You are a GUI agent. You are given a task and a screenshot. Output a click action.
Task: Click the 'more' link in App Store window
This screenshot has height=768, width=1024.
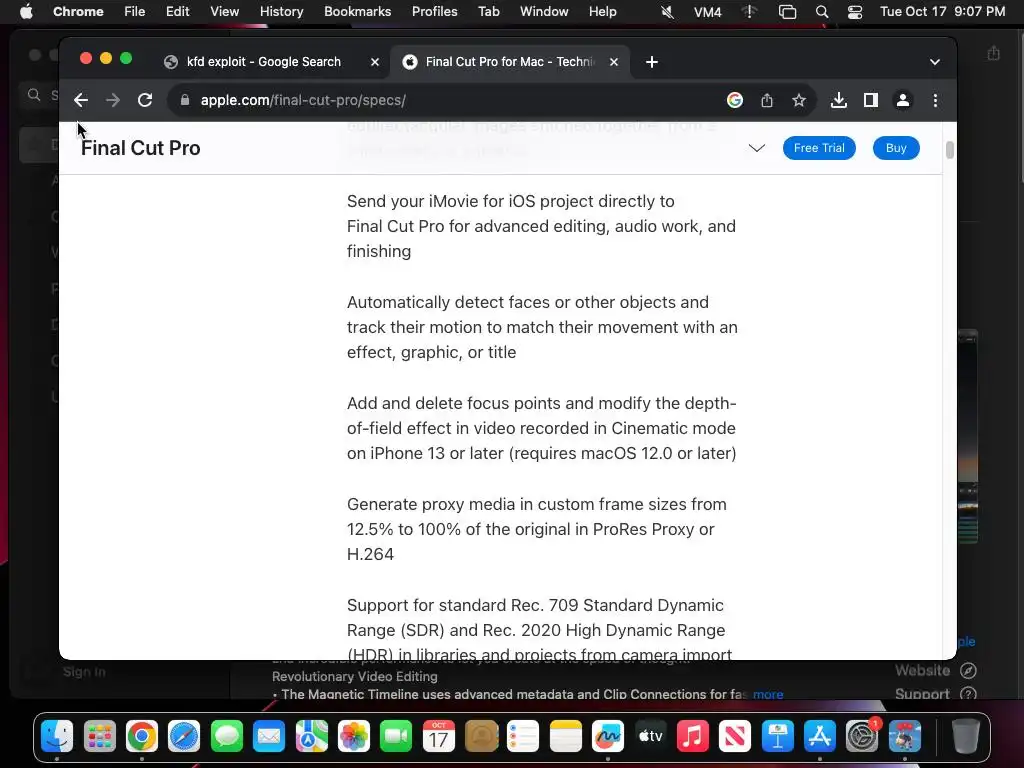coord(768,694)
